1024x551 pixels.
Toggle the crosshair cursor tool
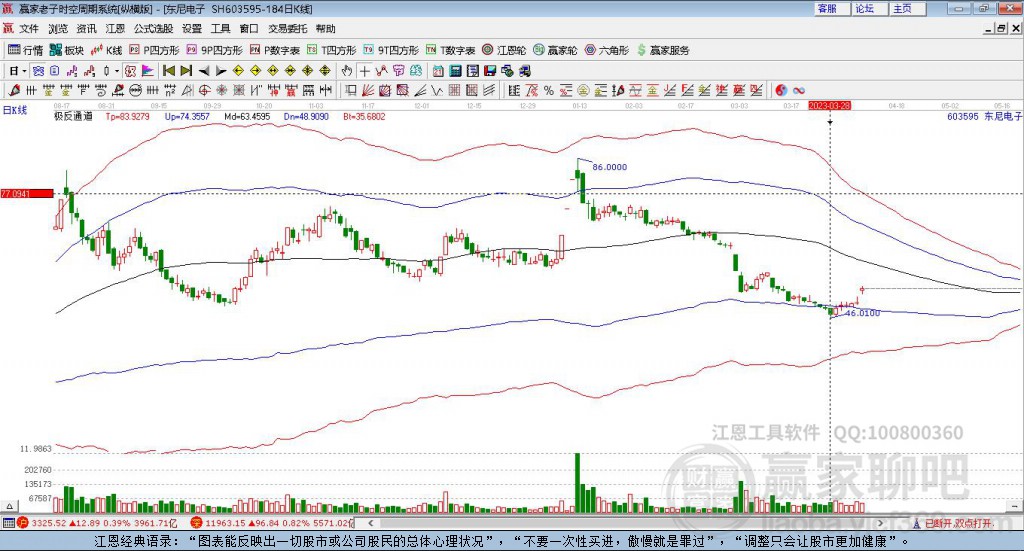pos(364,71)
